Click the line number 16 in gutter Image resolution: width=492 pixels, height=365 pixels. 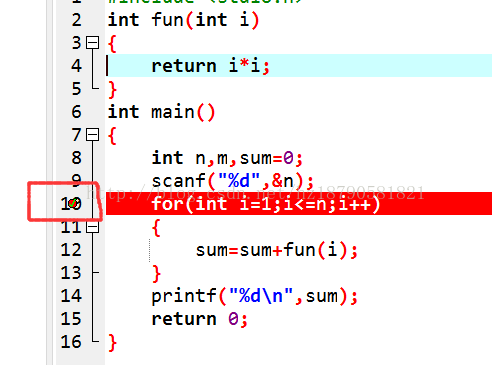coord(71,342)
